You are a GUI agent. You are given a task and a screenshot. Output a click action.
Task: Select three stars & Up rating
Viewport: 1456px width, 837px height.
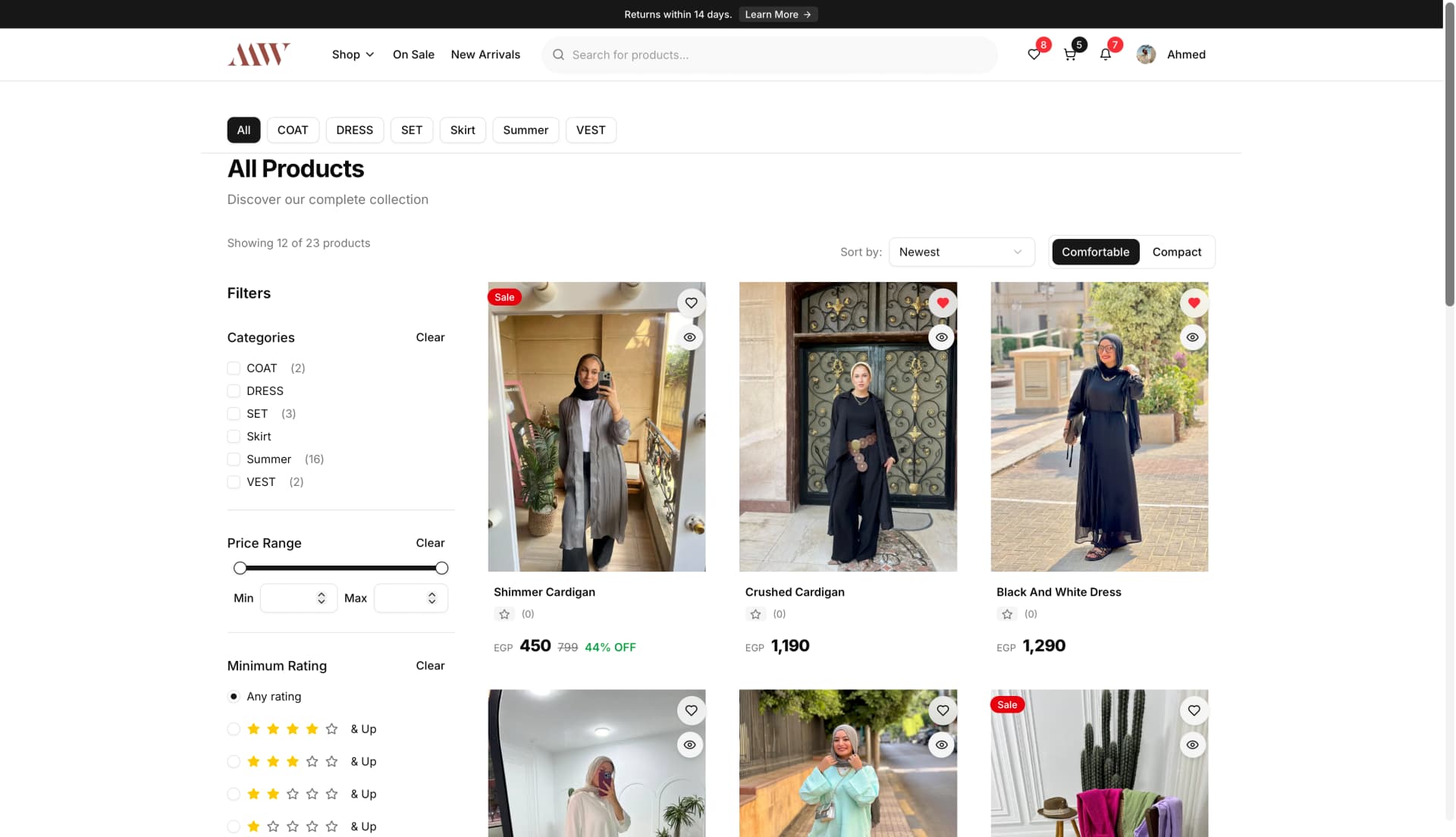234,762
